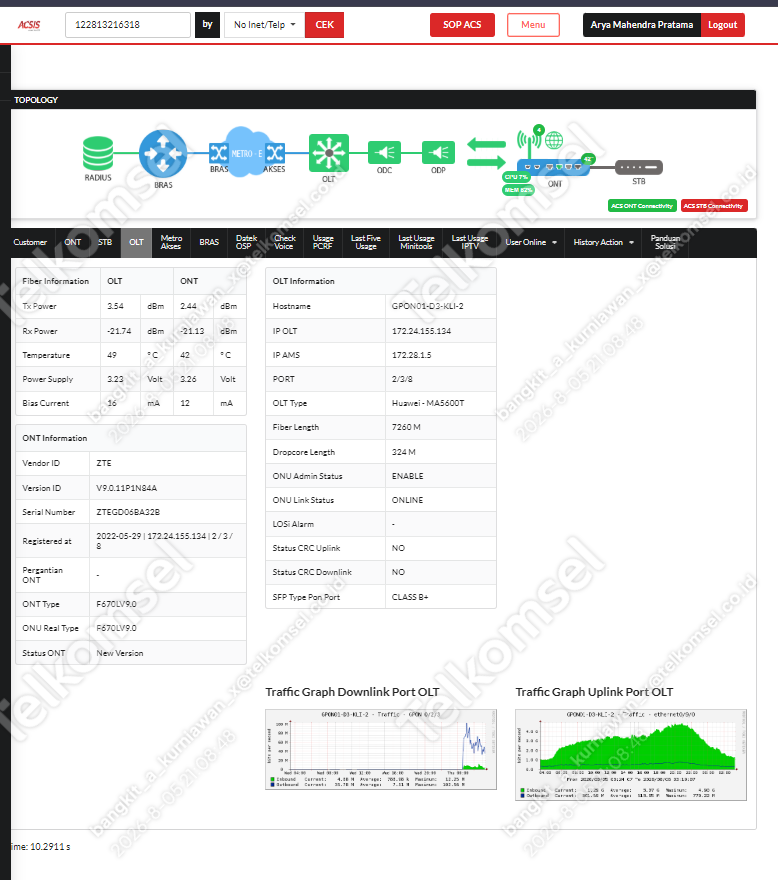Open the Datek OSP tab
Screen dimensions: 778x880
pos(246,242)
